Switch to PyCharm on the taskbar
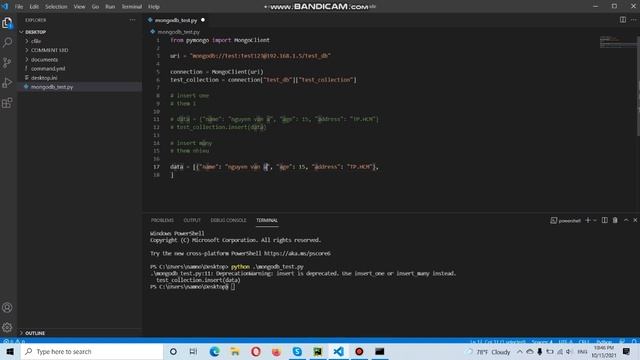 [318, 351]
